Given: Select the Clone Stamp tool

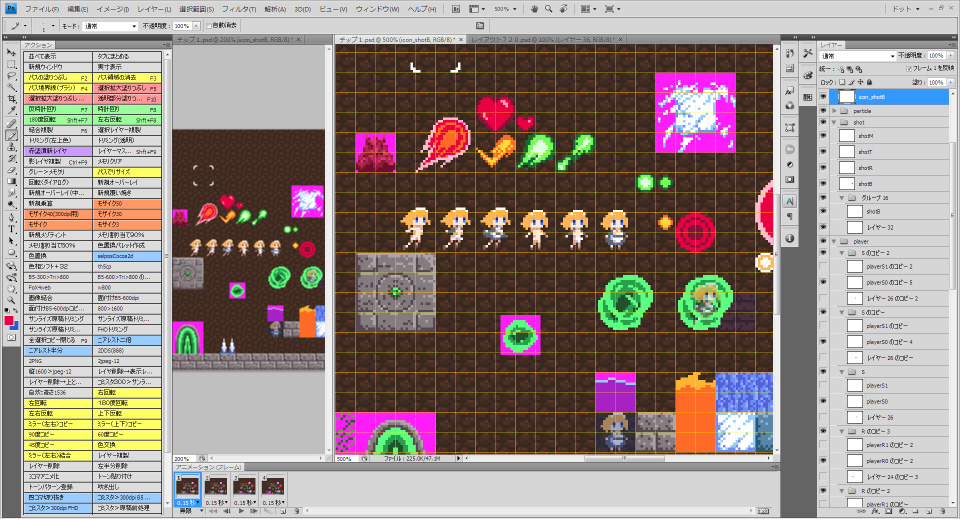Looking at the screenshot, I should click(11, 147).
